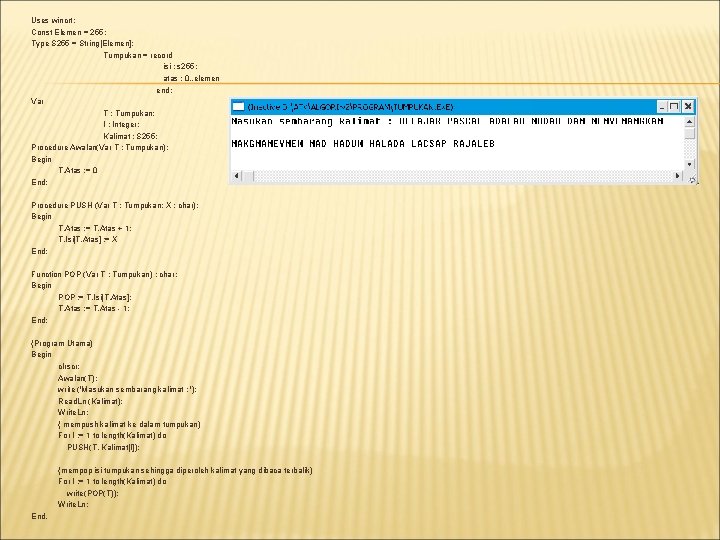The height and width of the screenshot is (540, 720).
Task: Click the 'PUSH(T, Kalimat[I]);' line
Action: pos(103,447)
